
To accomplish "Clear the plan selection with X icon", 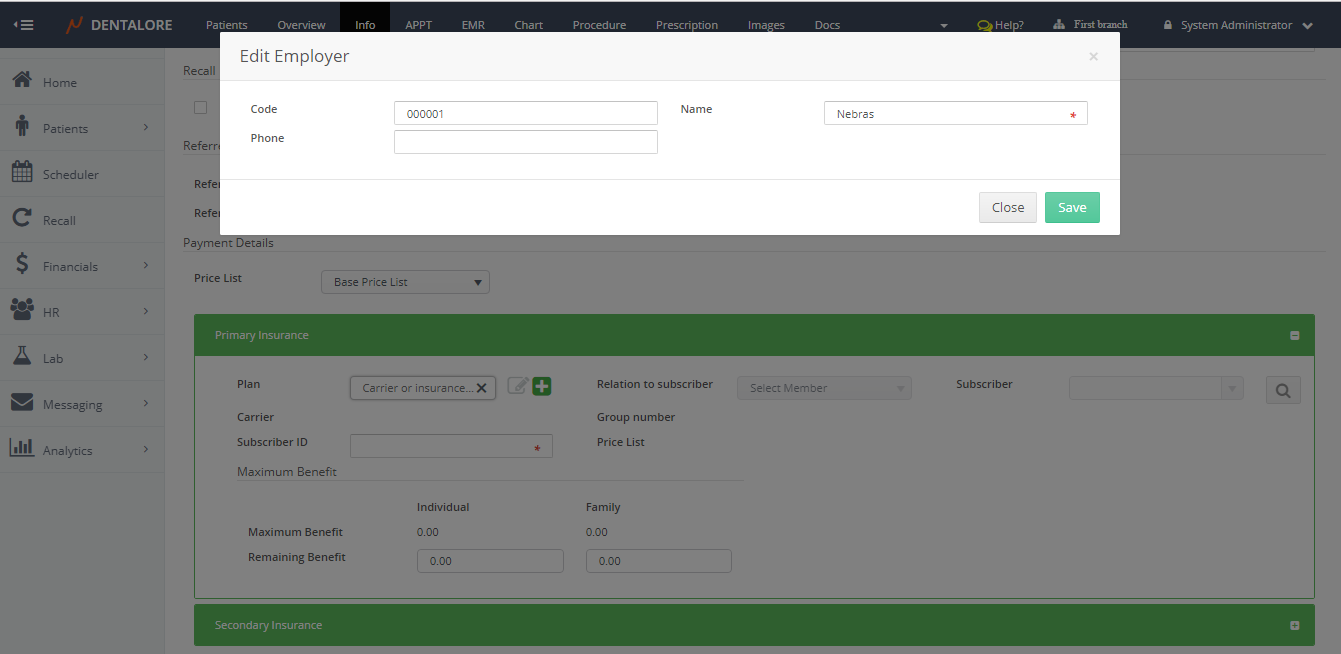I will (481, 388).
